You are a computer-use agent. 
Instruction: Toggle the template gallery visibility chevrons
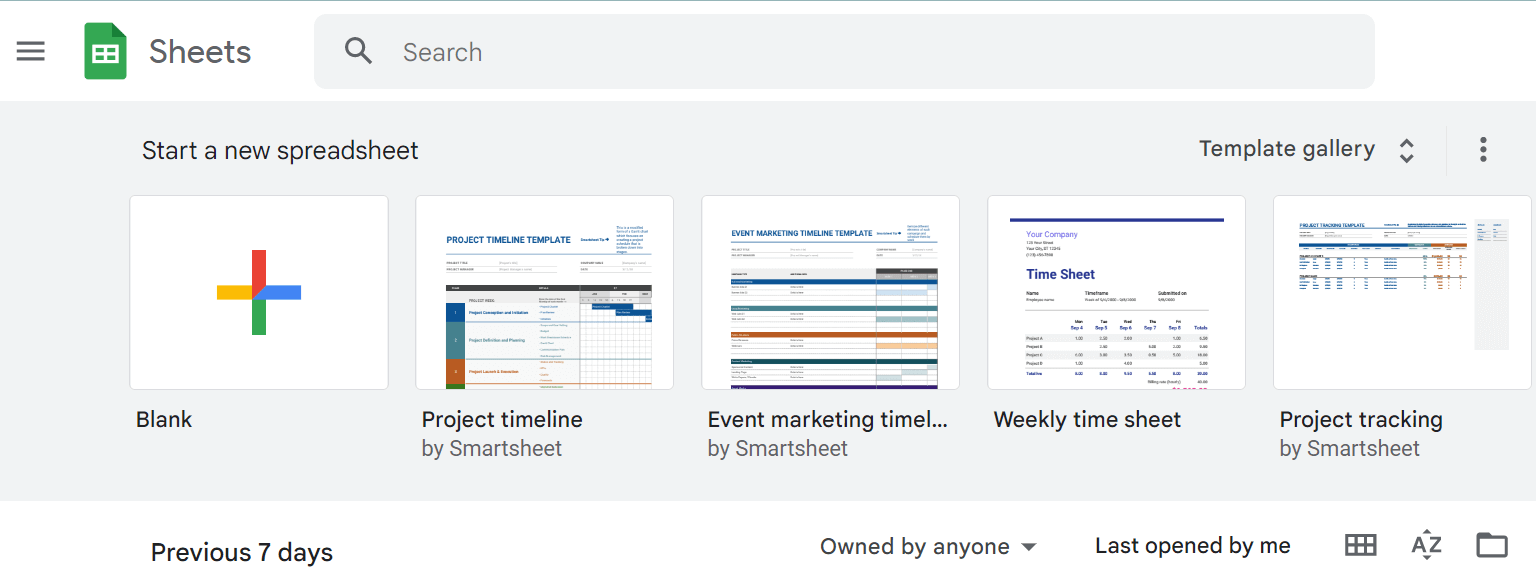(1407, 148)
